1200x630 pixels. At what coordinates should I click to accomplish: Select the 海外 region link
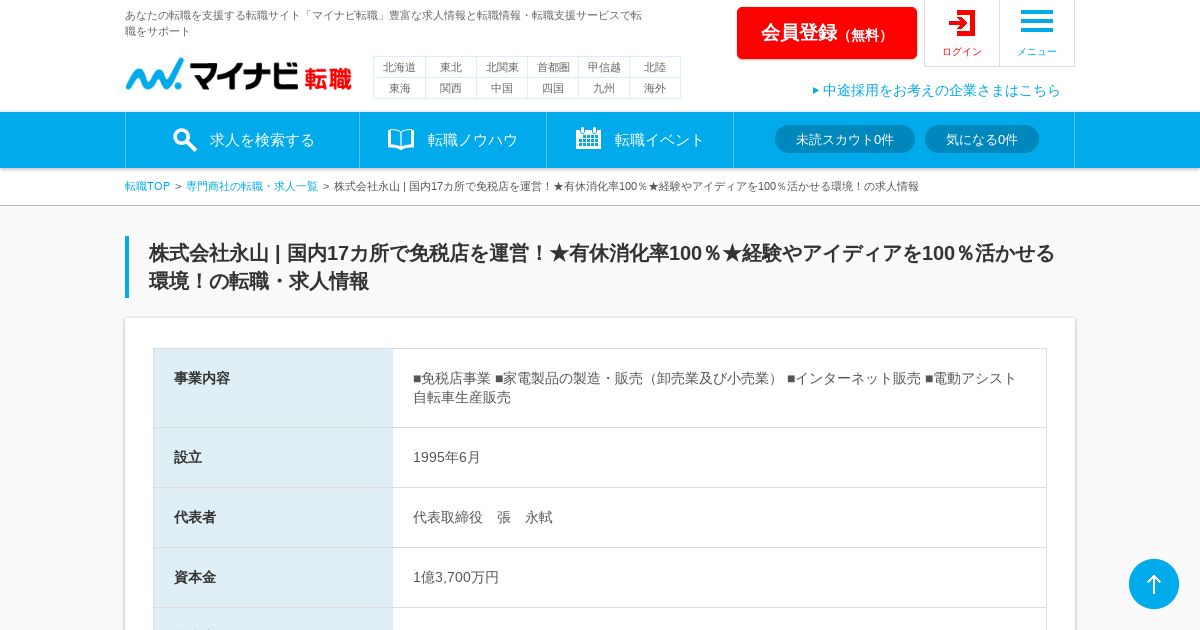pyautogui.click(x=655, y=88)
